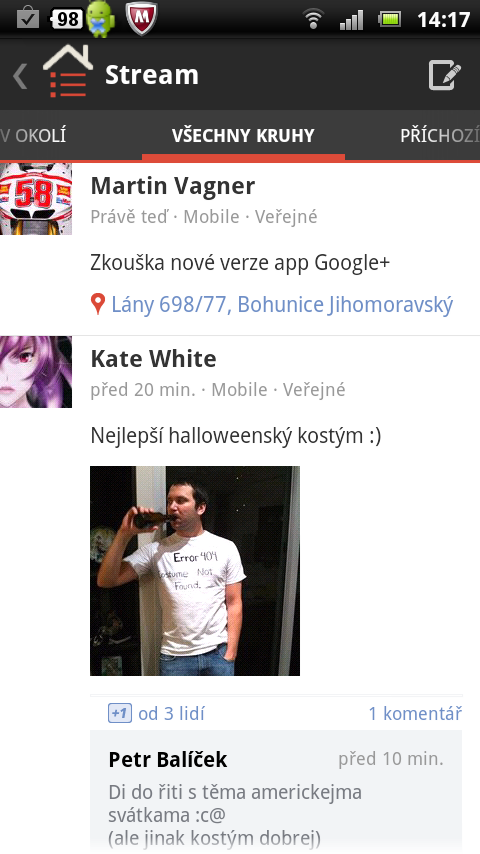Select the VŠECHNY KRUHY tab
The image size is (480, 854).
pos(243,135)
